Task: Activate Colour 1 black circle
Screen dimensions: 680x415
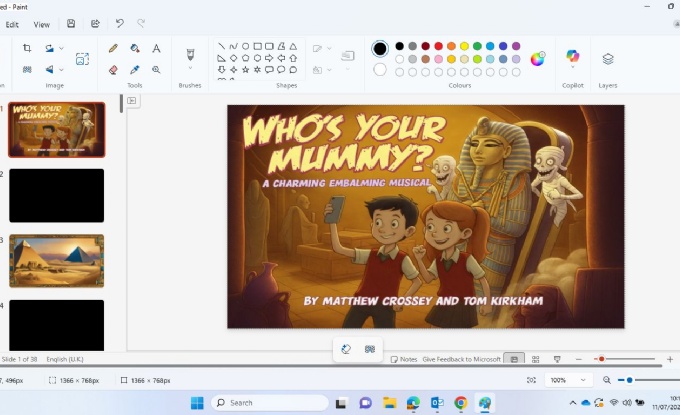Action: (x=380, y=49)
